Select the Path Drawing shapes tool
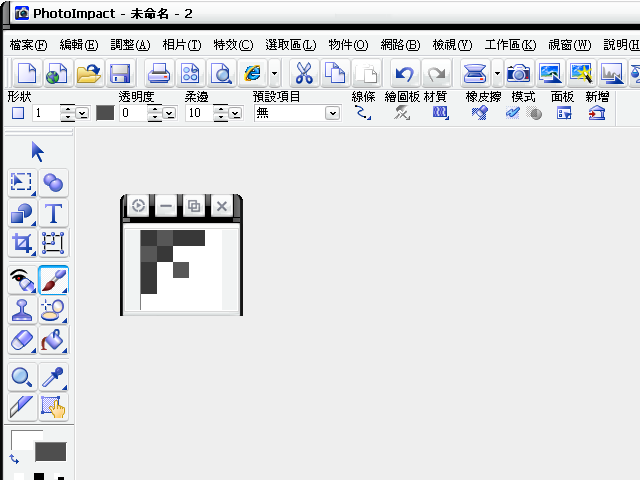 pos(22,213)
